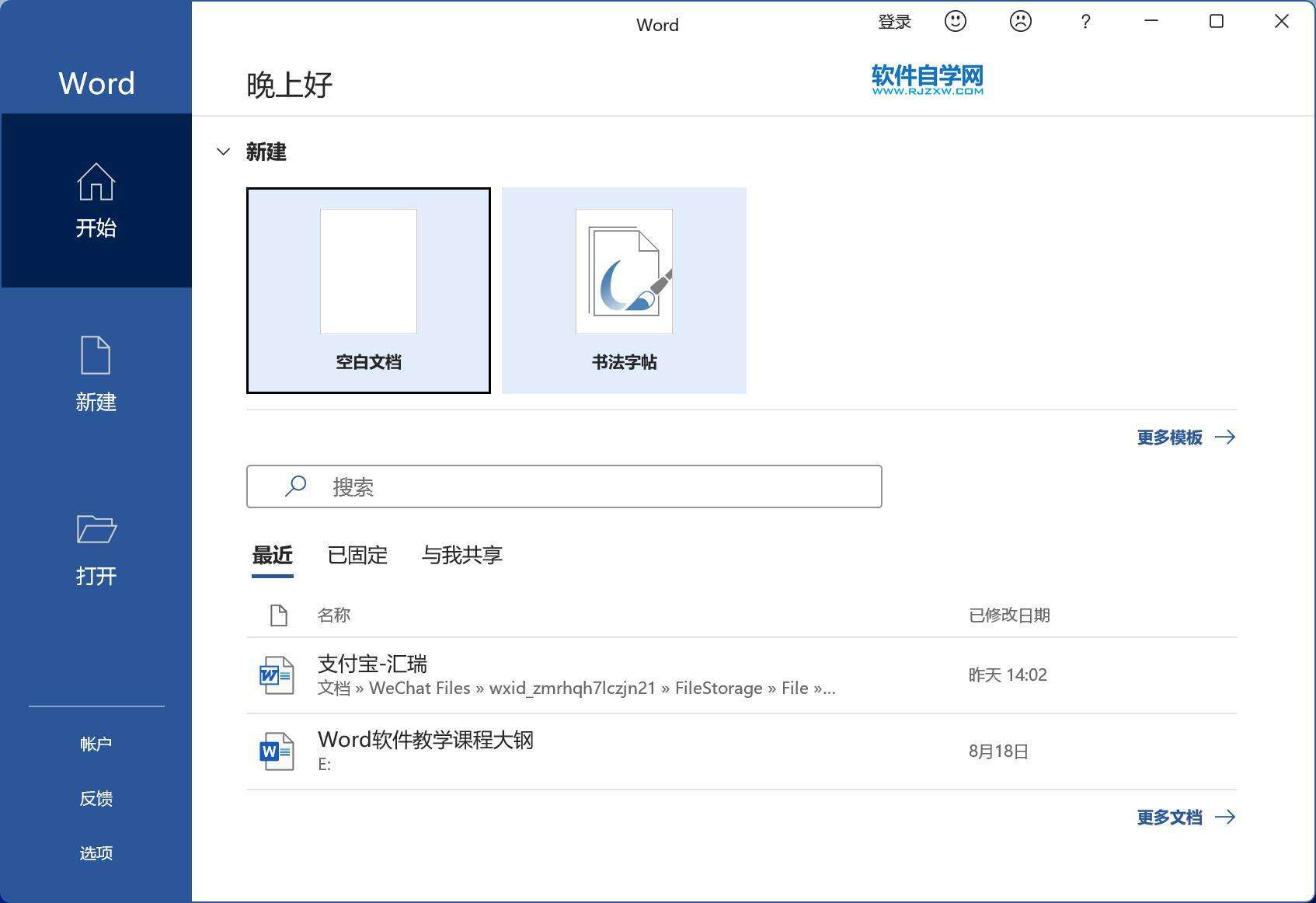Click the Word file icon for Word软件教学课程大钢
This screenshot has width=1316, height=903.
[x=277, y=751]
